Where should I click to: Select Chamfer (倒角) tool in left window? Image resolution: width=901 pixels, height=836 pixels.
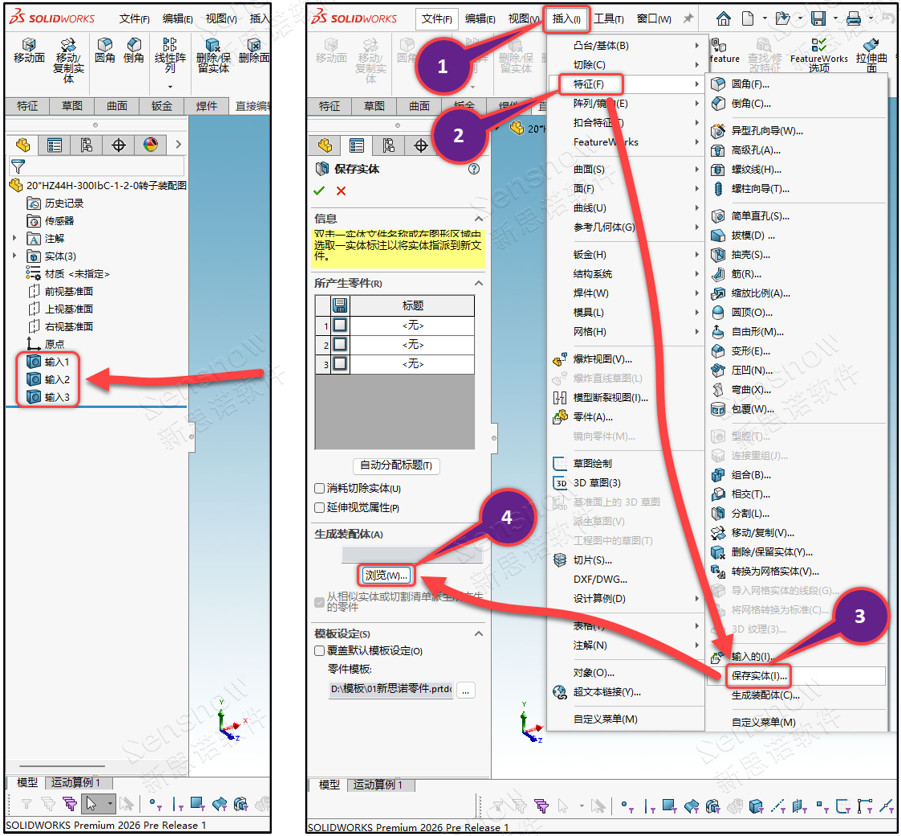[133, 45]
